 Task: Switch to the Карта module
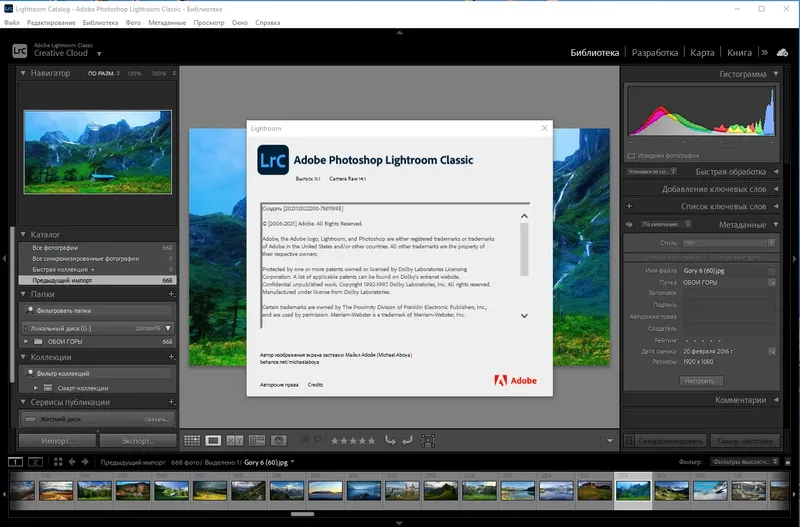702,53
